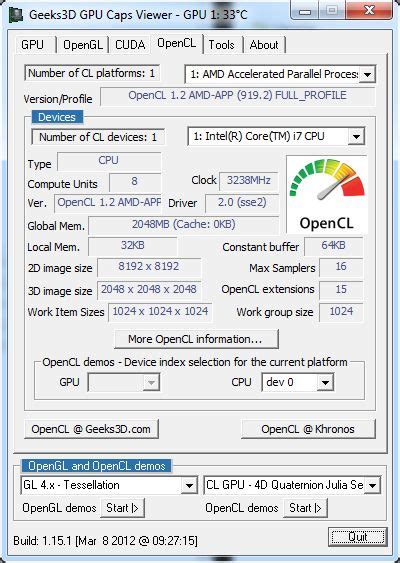
Task: Click the Max Samplers value 16
Action: point(341,267)
